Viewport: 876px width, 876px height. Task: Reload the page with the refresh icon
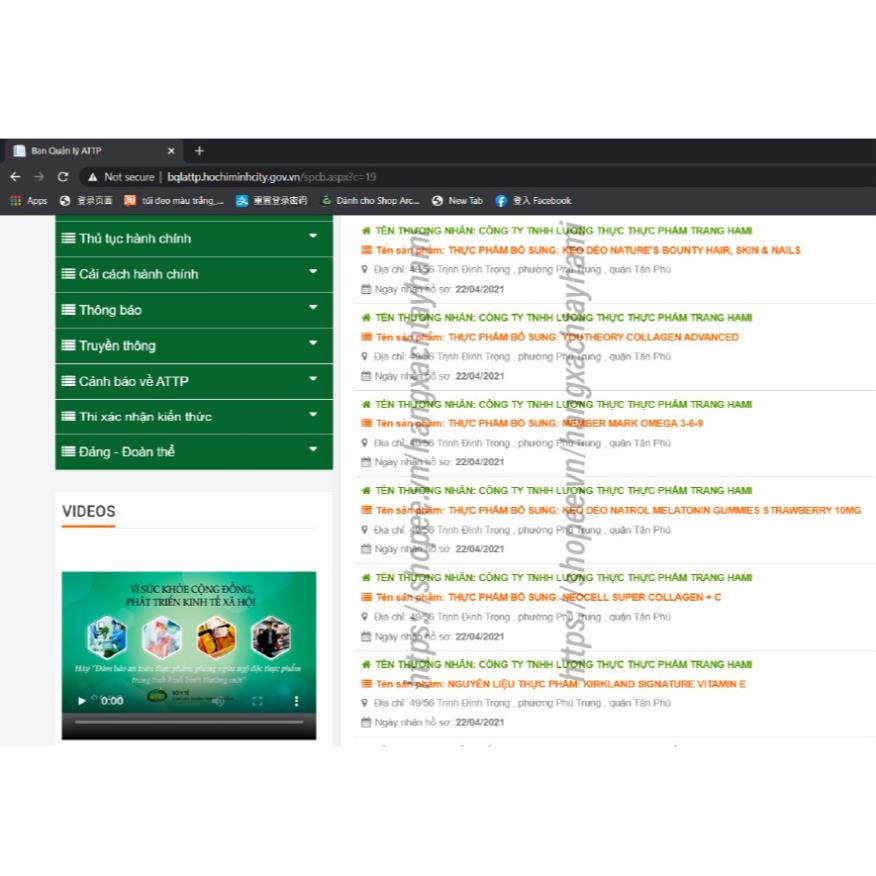point(63,177)
